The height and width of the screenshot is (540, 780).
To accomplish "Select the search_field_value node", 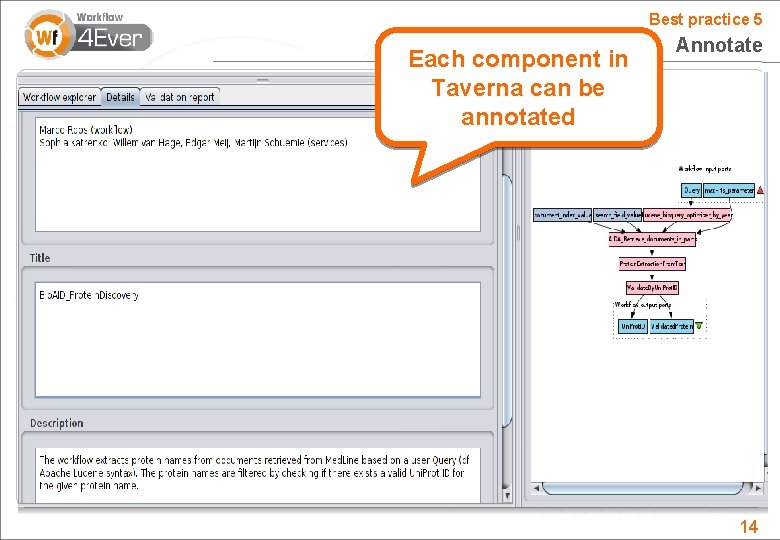I will point(617,215).
